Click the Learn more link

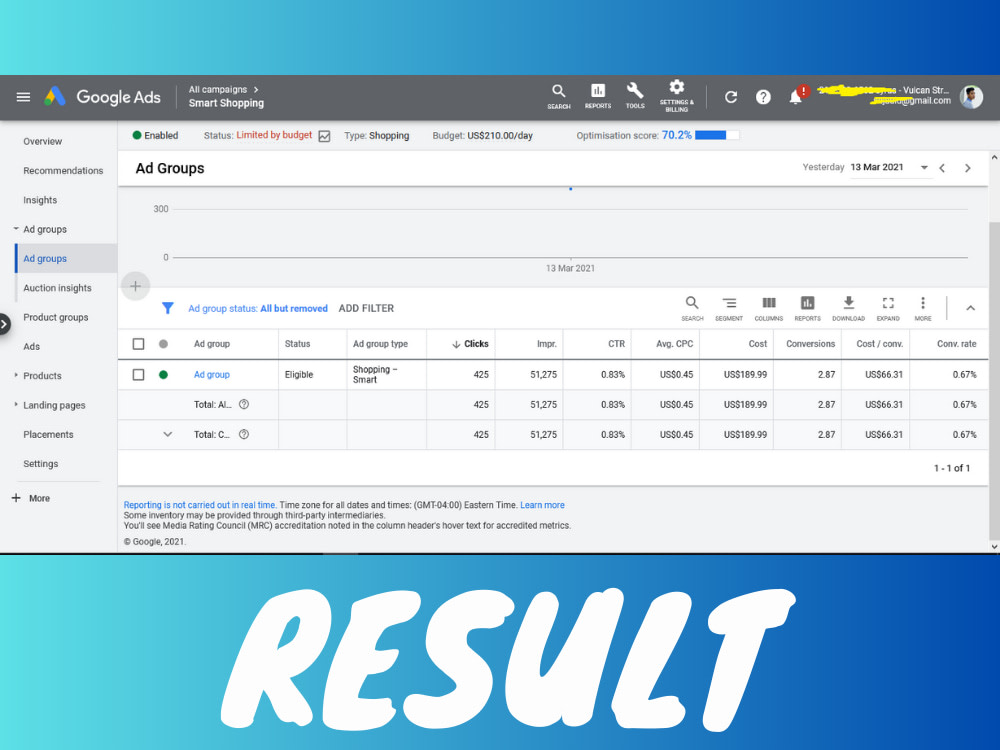(x=542, y=505)
